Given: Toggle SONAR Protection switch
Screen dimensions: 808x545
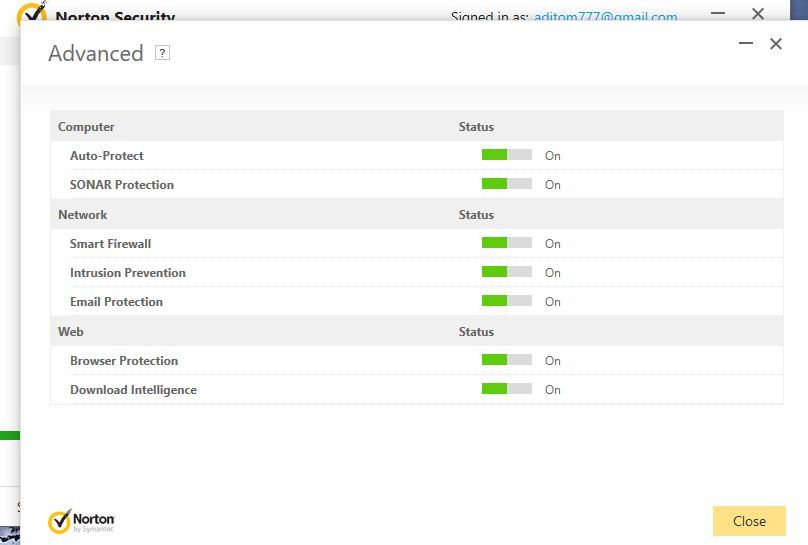Looking at the screenshot, I should 507,183.
